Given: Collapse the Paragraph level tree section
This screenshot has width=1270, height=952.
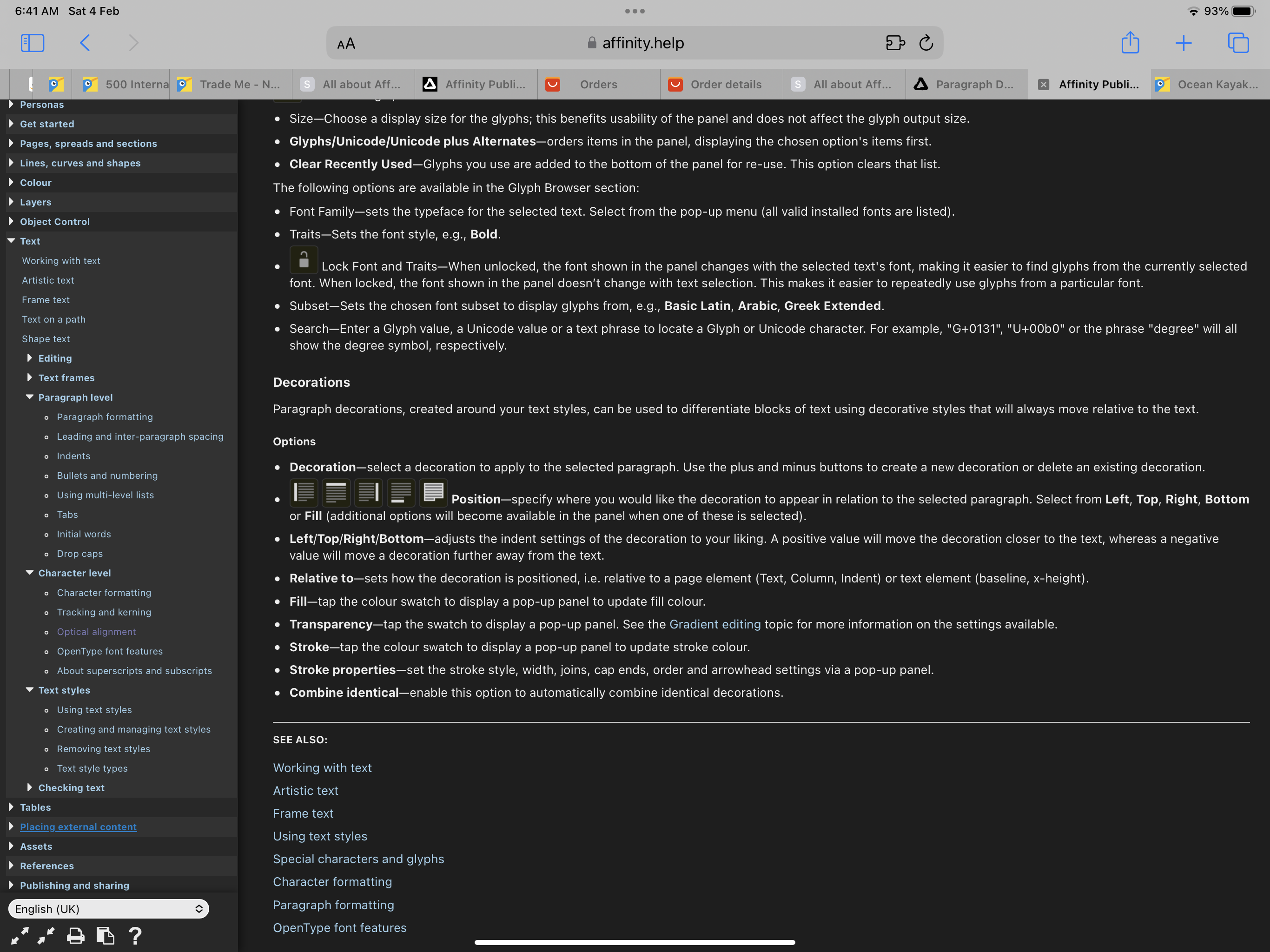Looking at the screenshot, I should click(30, 397).
